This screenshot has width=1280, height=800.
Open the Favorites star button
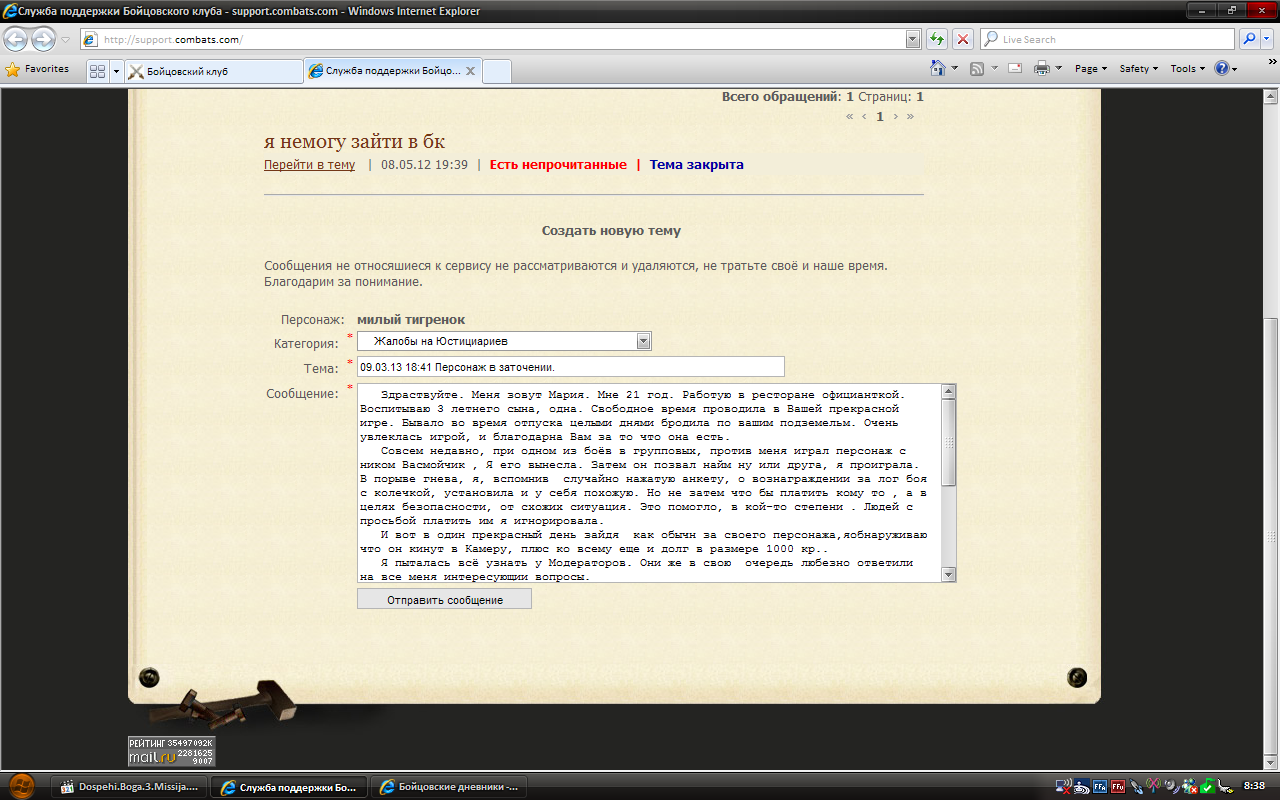tap(38, 69)
